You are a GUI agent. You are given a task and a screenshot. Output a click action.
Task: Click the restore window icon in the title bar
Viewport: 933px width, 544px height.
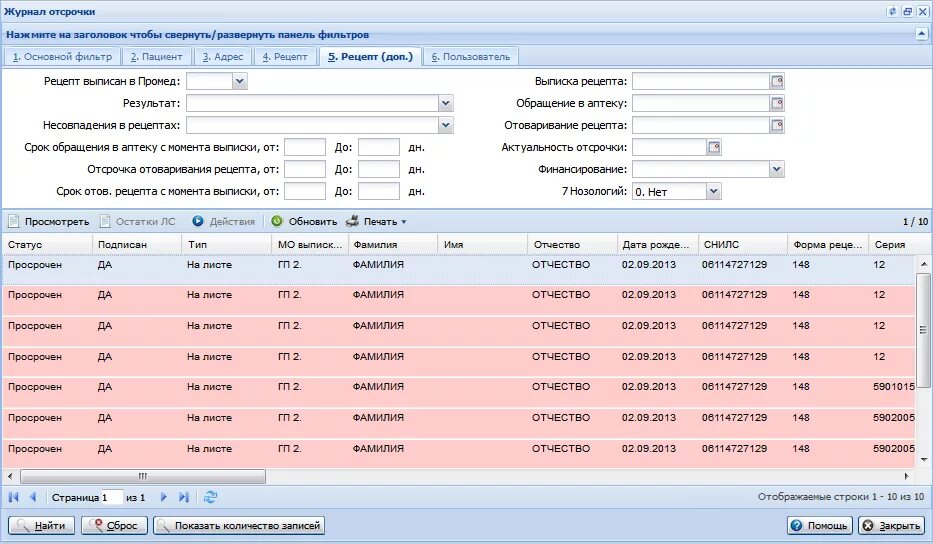[x=907, y=11]
